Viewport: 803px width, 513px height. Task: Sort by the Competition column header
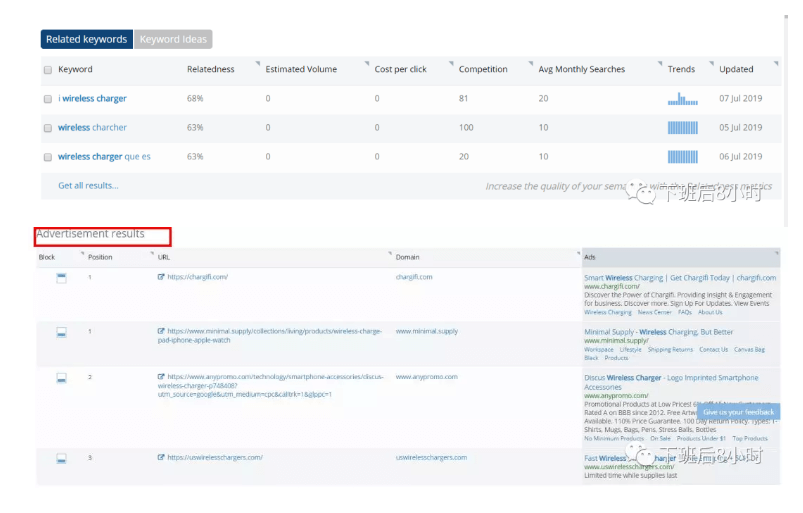coord(483,69)
